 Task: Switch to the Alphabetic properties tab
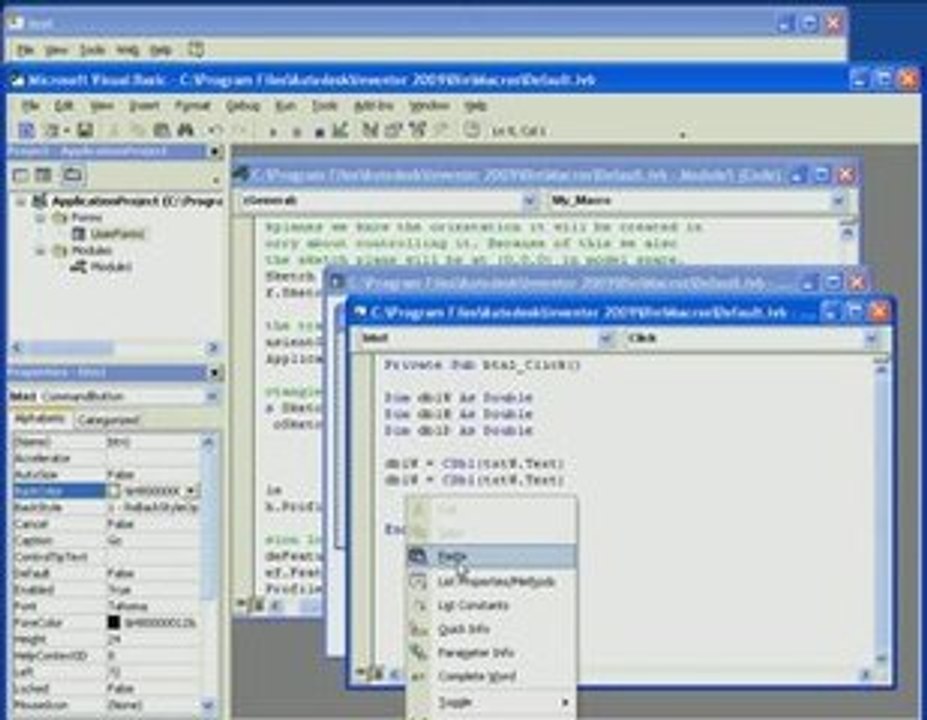tap(40, 419)
